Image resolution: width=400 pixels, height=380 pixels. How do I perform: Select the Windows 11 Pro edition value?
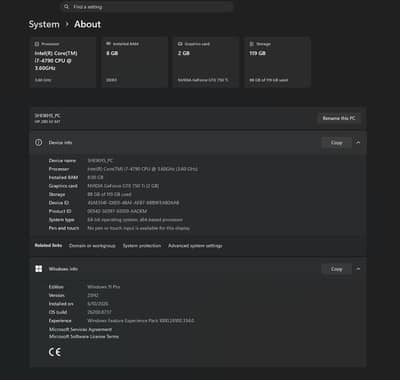(x=104, y=287)
